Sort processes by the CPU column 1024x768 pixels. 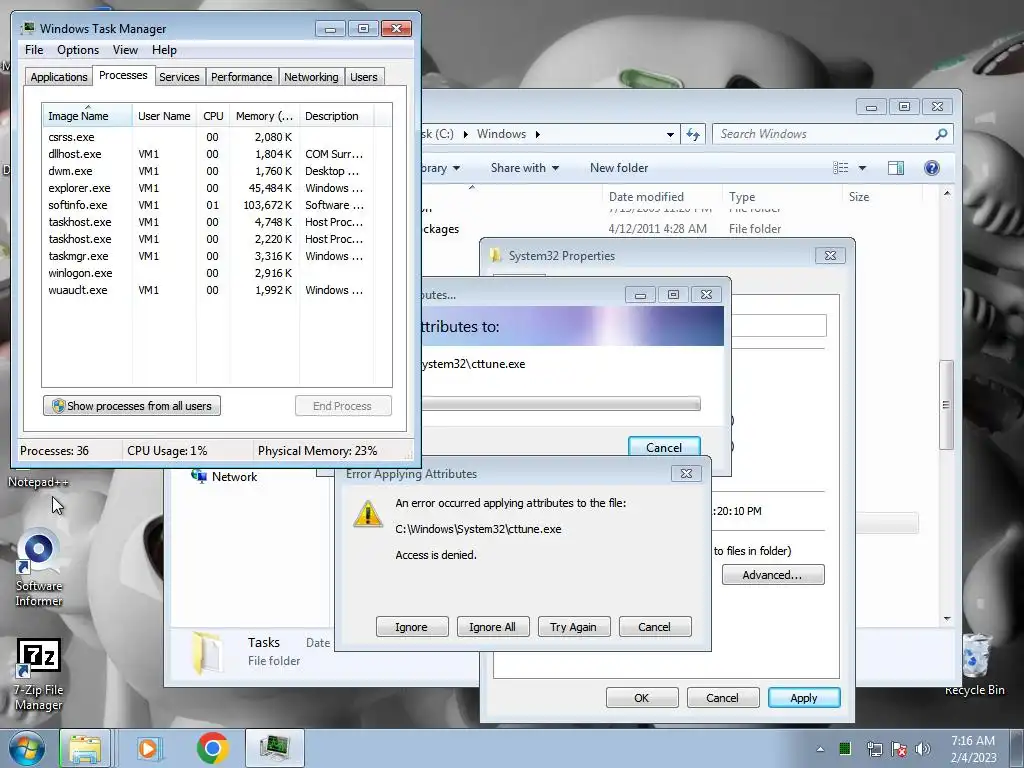(213, 116)
